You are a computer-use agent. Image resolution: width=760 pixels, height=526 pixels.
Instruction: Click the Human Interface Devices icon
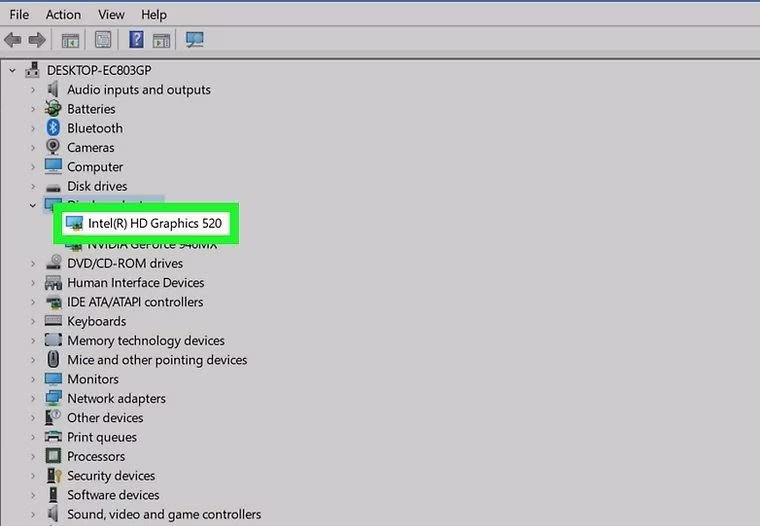click(53, 283)
